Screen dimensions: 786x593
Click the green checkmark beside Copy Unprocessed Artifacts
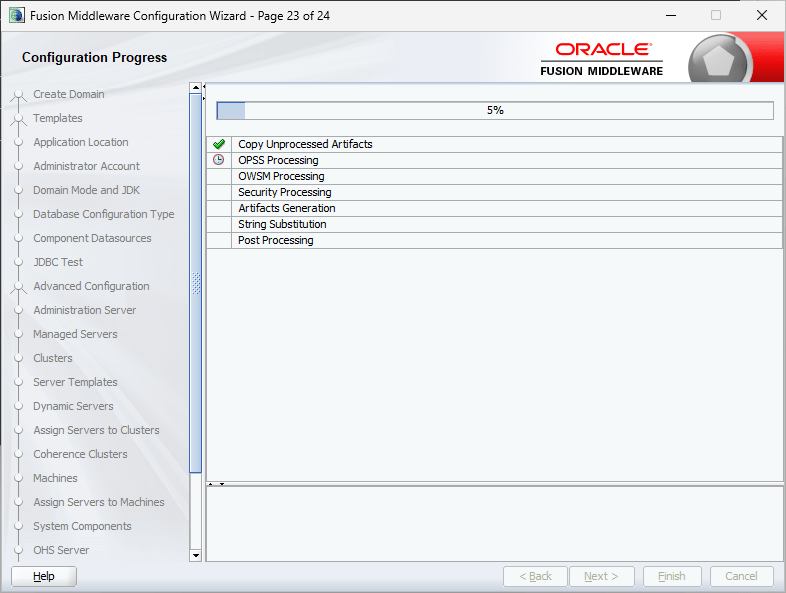coord(219,144)
